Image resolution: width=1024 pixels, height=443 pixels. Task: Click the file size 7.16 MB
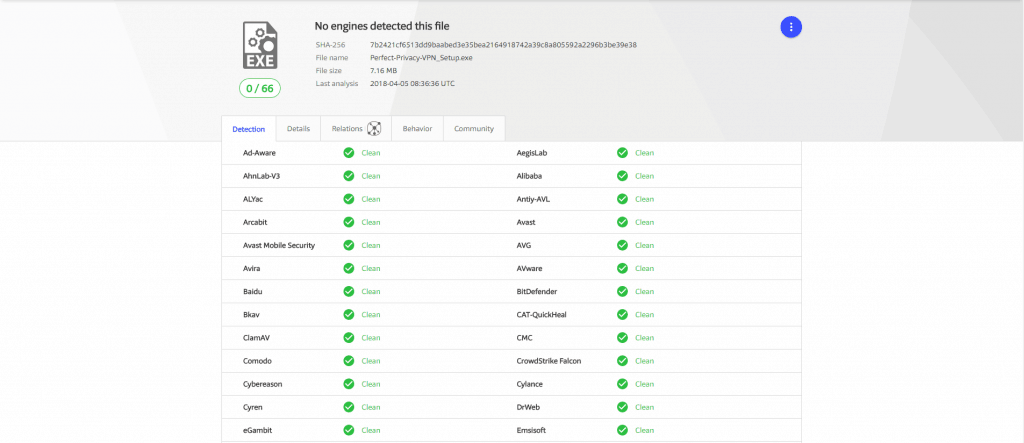click(x=383, y=71)
